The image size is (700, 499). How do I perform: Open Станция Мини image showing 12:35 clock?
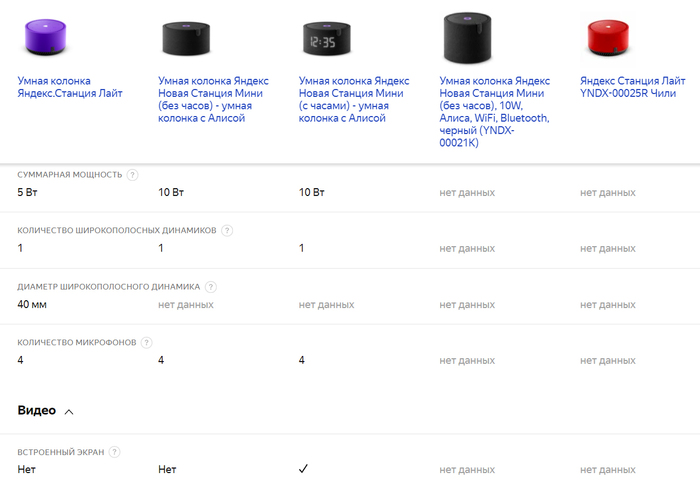[327, 38]
